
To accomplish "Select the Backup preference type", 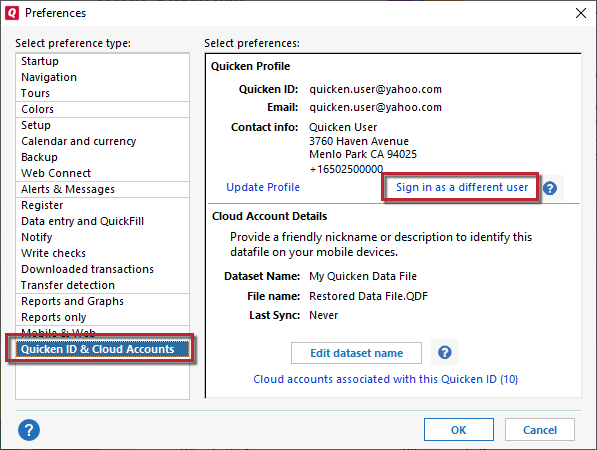I will click(102, 157).
